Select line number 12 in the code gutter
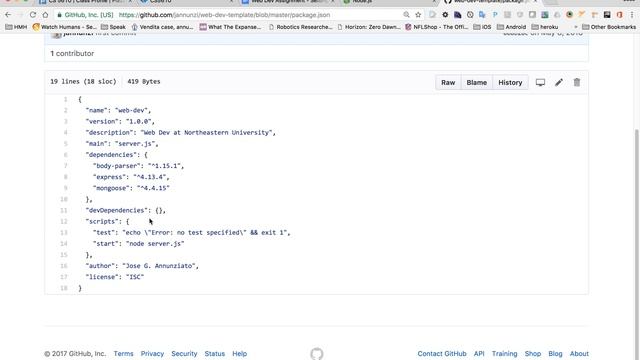The height and width of the screenshot is (360, 640). (64, 221)
